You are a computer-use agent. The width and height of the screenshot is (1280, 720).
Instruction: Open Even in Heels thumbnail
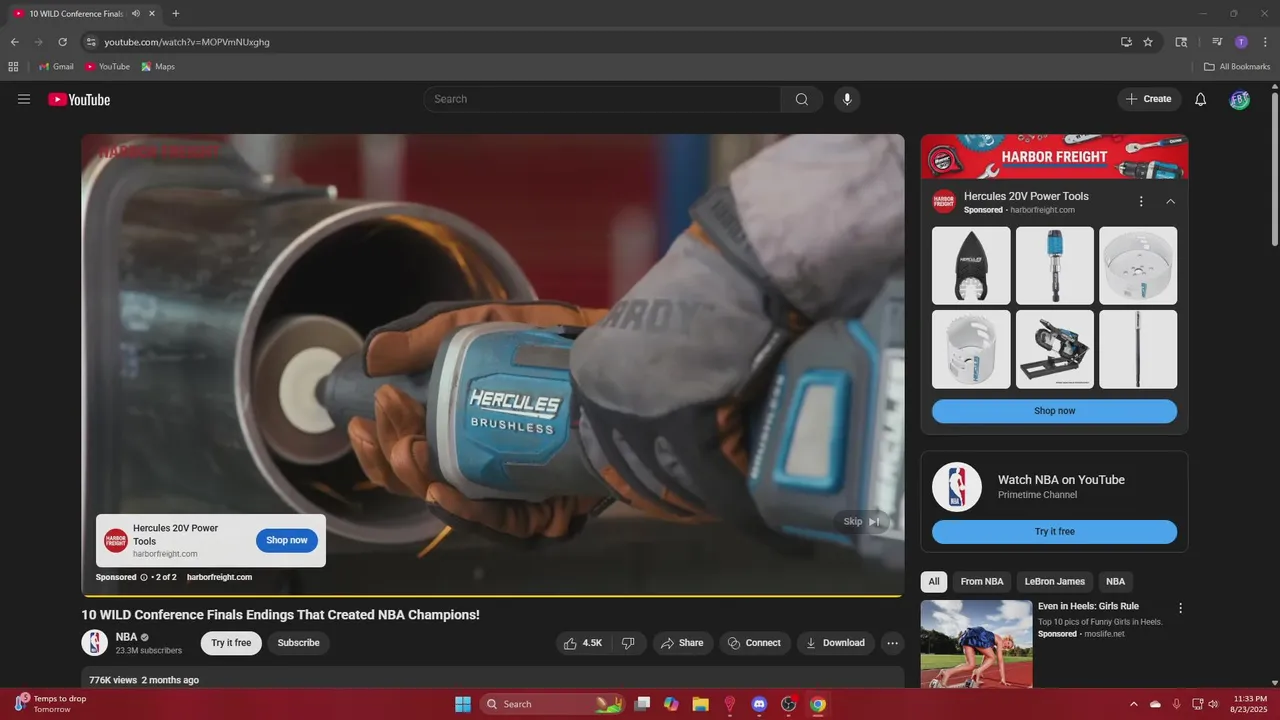(976, 643)
